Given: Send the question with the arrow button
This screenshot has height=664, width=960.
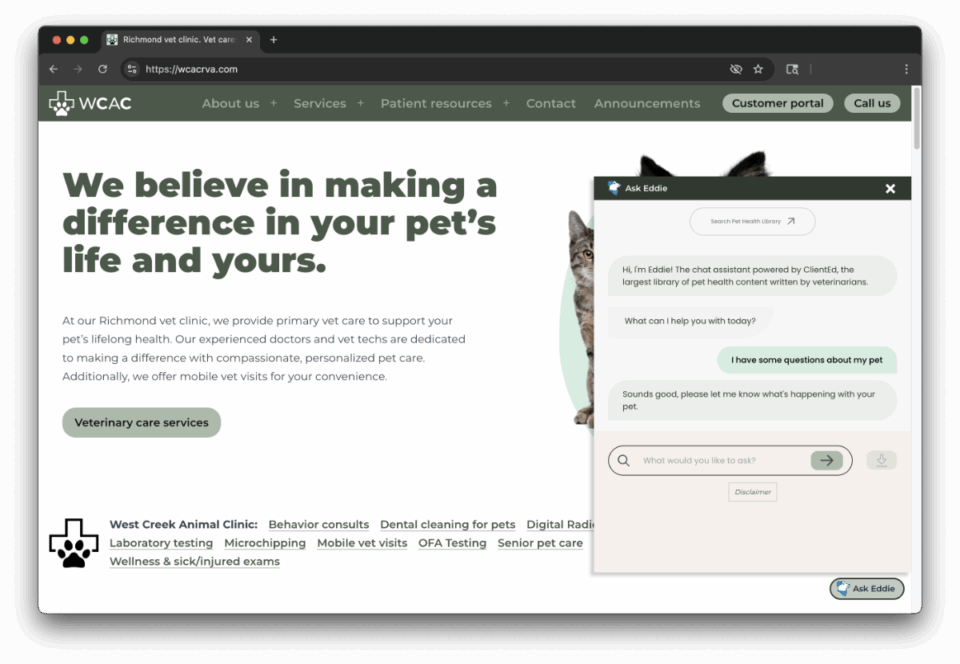Looking at the screenshot, I should click(826, 460).
